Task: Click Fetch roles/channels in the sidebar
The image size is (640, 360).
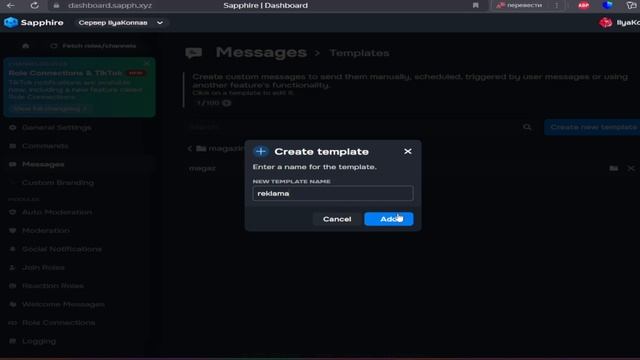Action: (x=93, y=46)
